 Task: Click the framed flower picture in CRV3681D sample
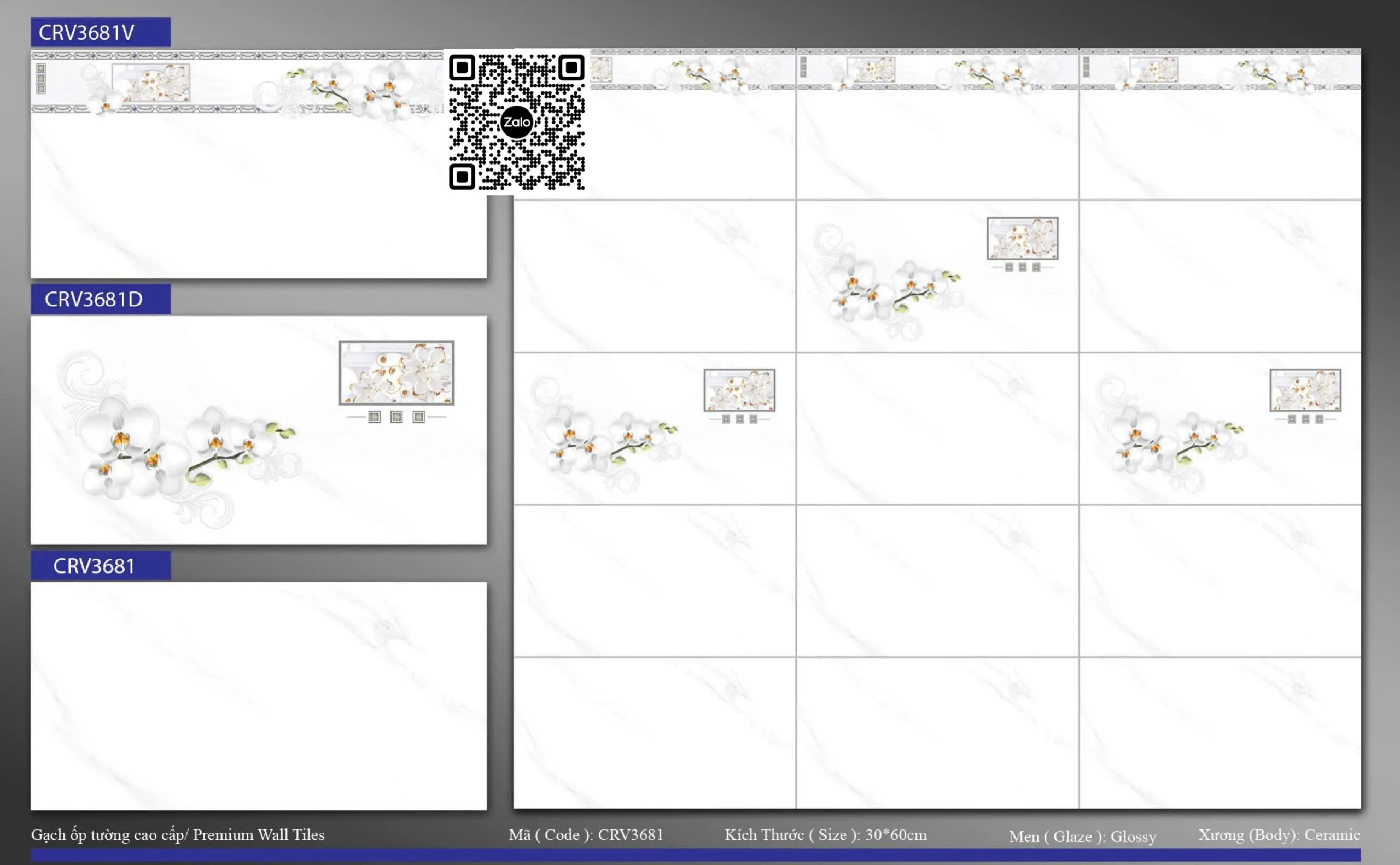click(396, 372)
